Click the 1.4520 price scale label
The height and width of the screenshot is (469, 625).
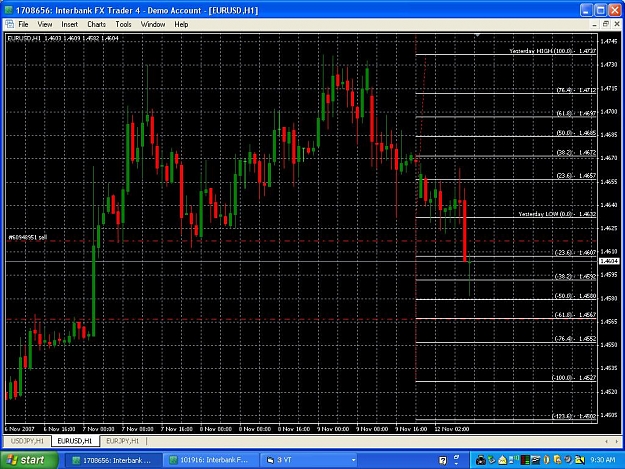click(609, 392)
